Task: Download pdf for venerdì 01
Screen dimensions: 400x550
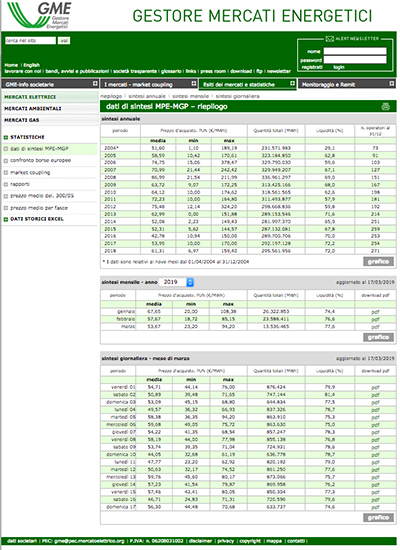Action: pyautogui.click(x=375, y=387)
